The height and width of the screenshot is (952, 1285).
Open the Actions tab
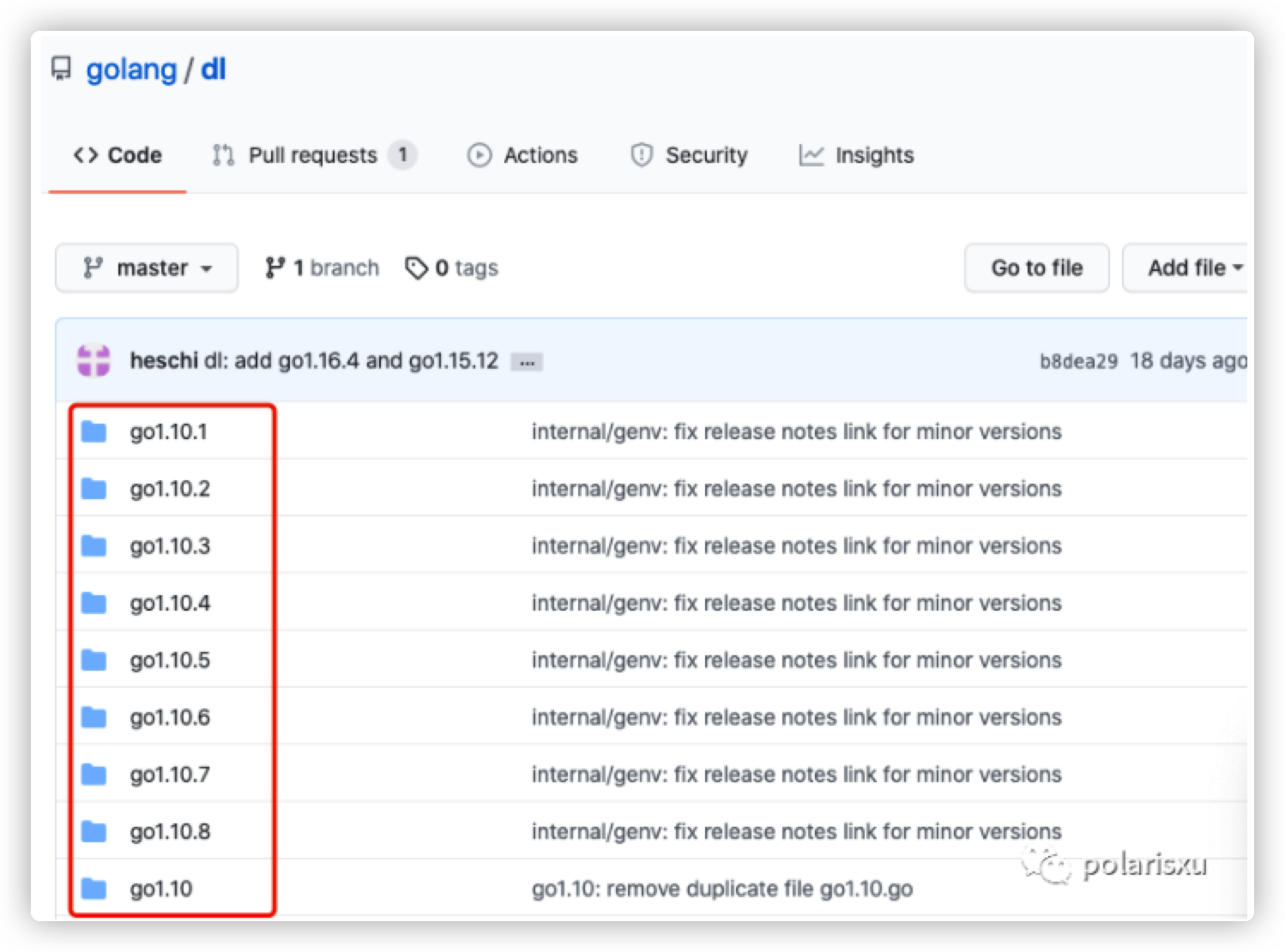click(x=522, y=155)
